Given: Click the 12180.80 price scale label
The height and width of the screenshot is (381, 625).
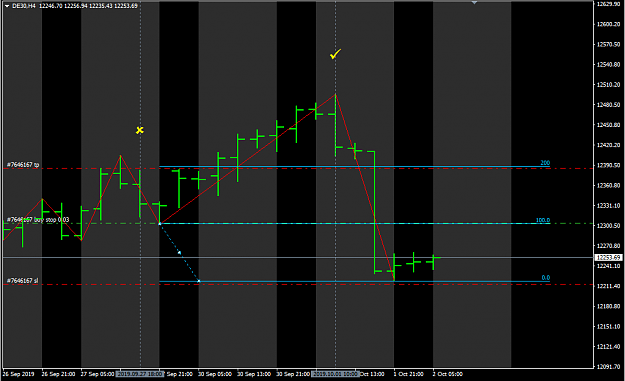Looking at the screenshot, I should (x=608, y=306).
